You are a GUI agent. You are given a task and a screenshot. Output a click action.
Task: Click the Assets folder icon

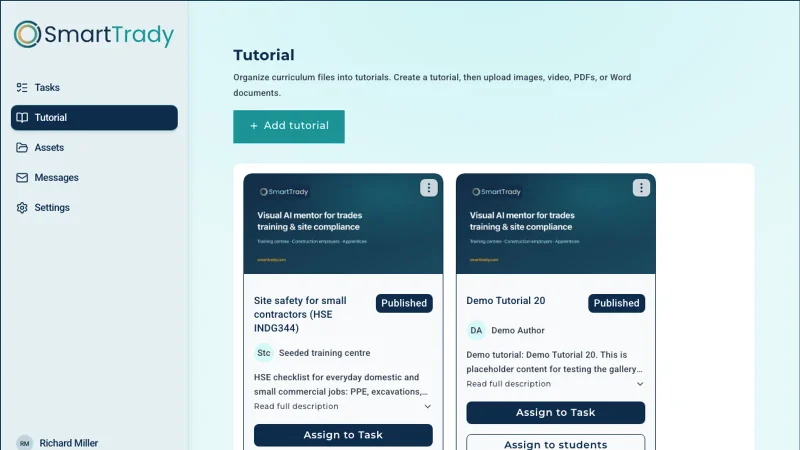coord(22,147)
